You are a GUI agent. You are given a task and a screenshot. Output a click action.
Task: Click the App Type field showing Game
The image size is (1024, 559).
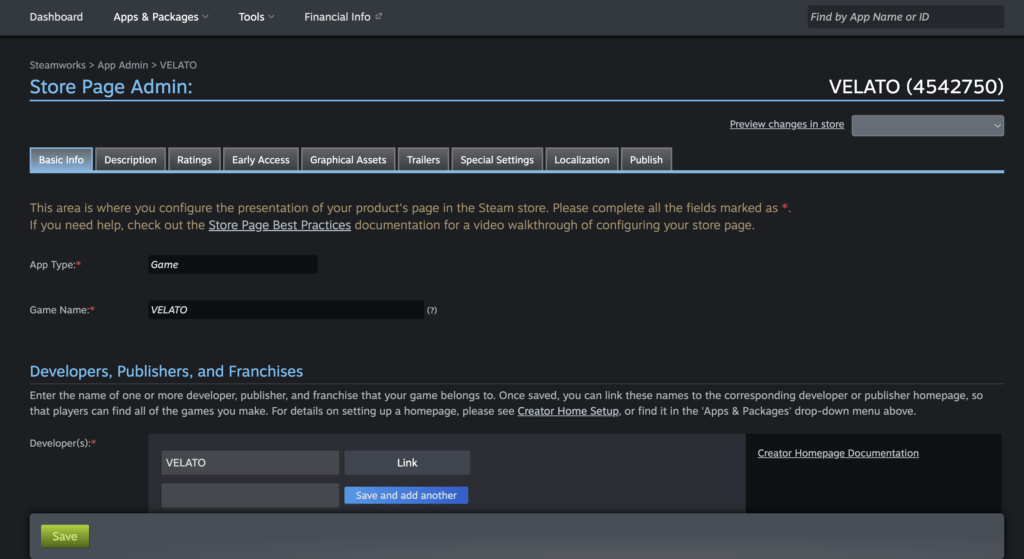[x=232, y=264]
